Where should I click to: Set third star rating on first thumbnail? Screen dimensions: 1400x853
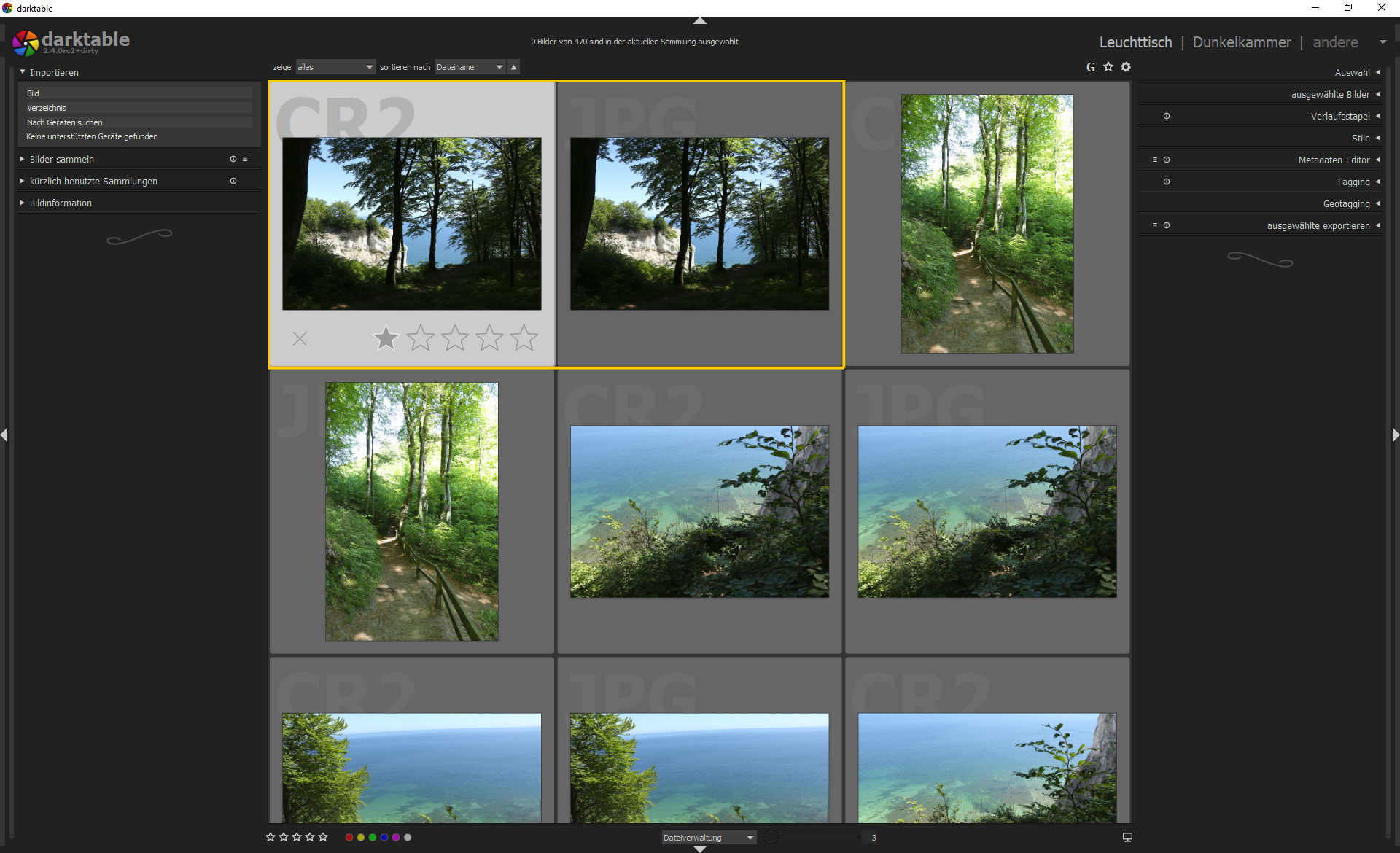455,338
